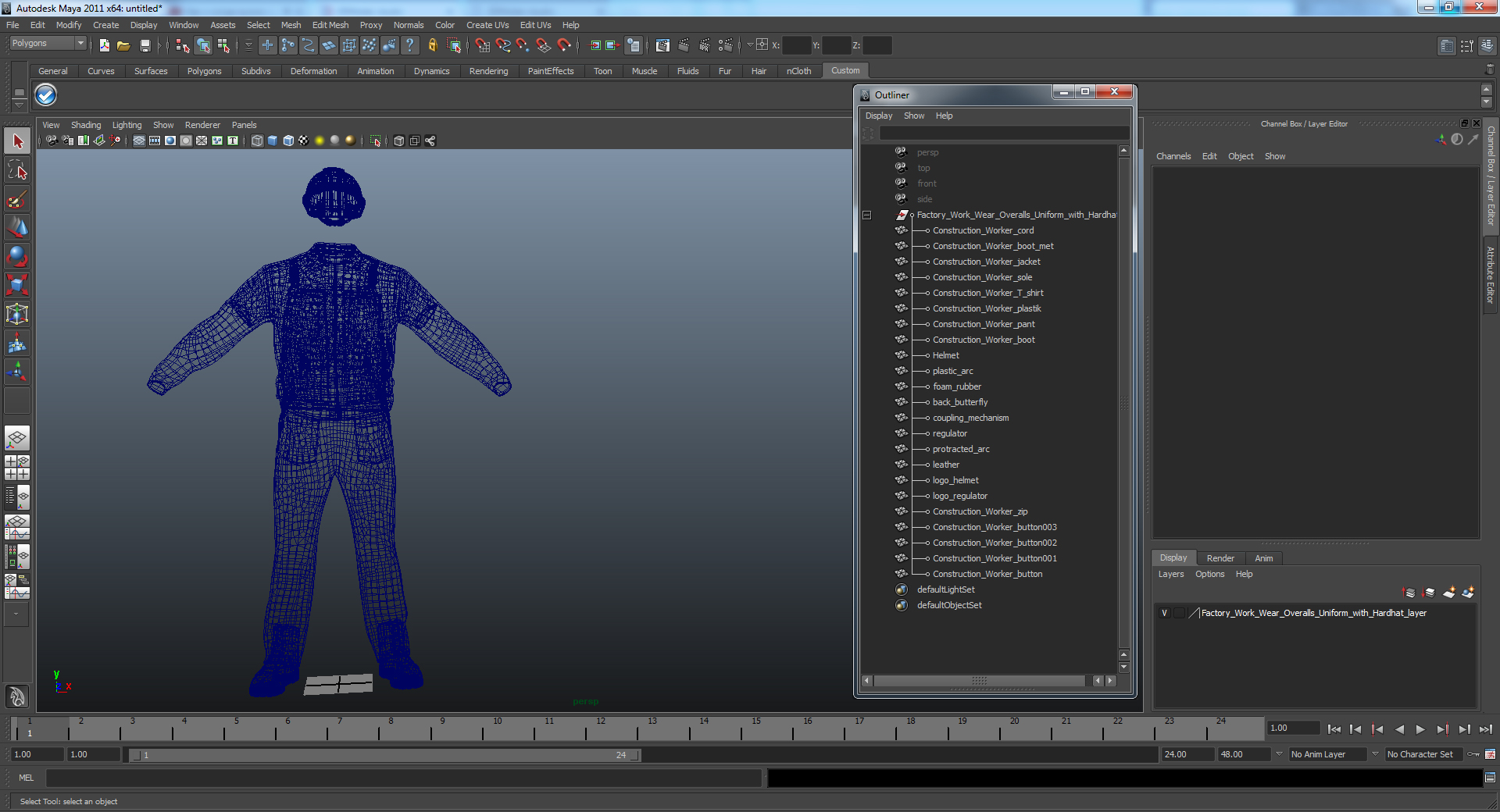
Task: Click the Outliner horizontal scrollbar
Action: (979, 681)
